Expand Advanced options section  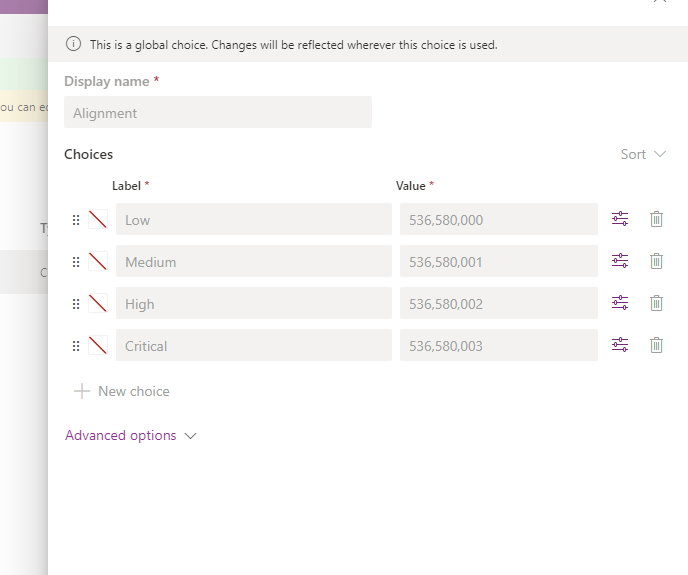(130, 435)
